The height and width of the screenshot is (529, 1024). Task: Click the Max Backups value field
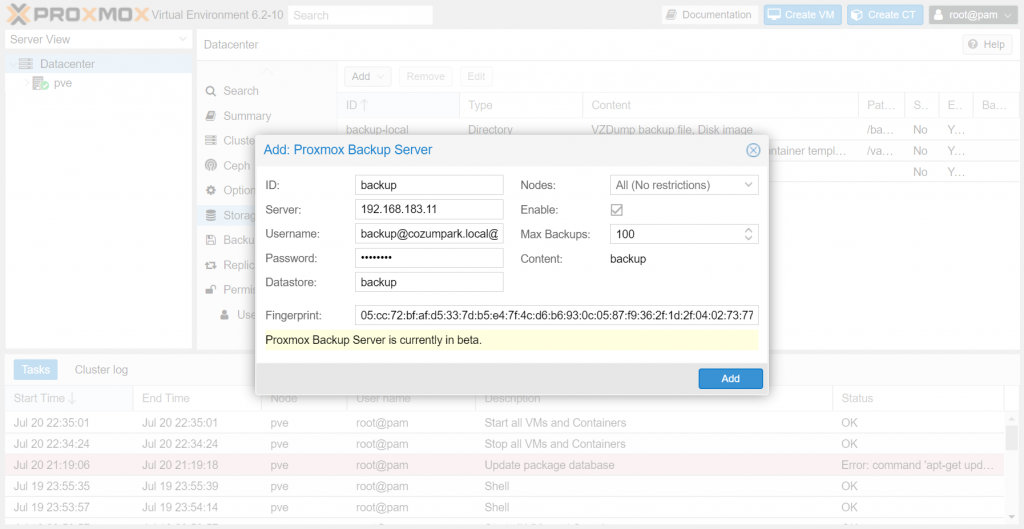(676, 234)
